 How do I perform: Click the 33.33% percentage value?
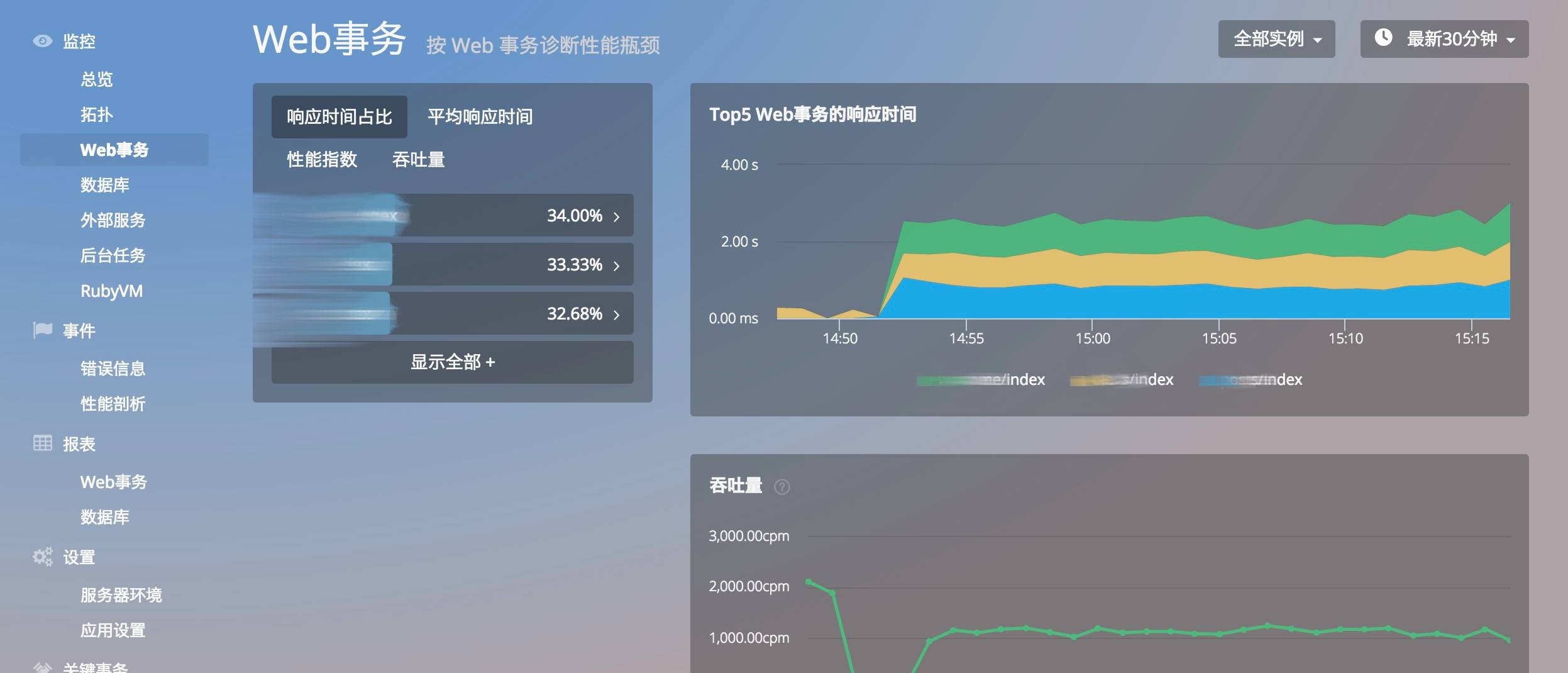(x=575, y=265)
